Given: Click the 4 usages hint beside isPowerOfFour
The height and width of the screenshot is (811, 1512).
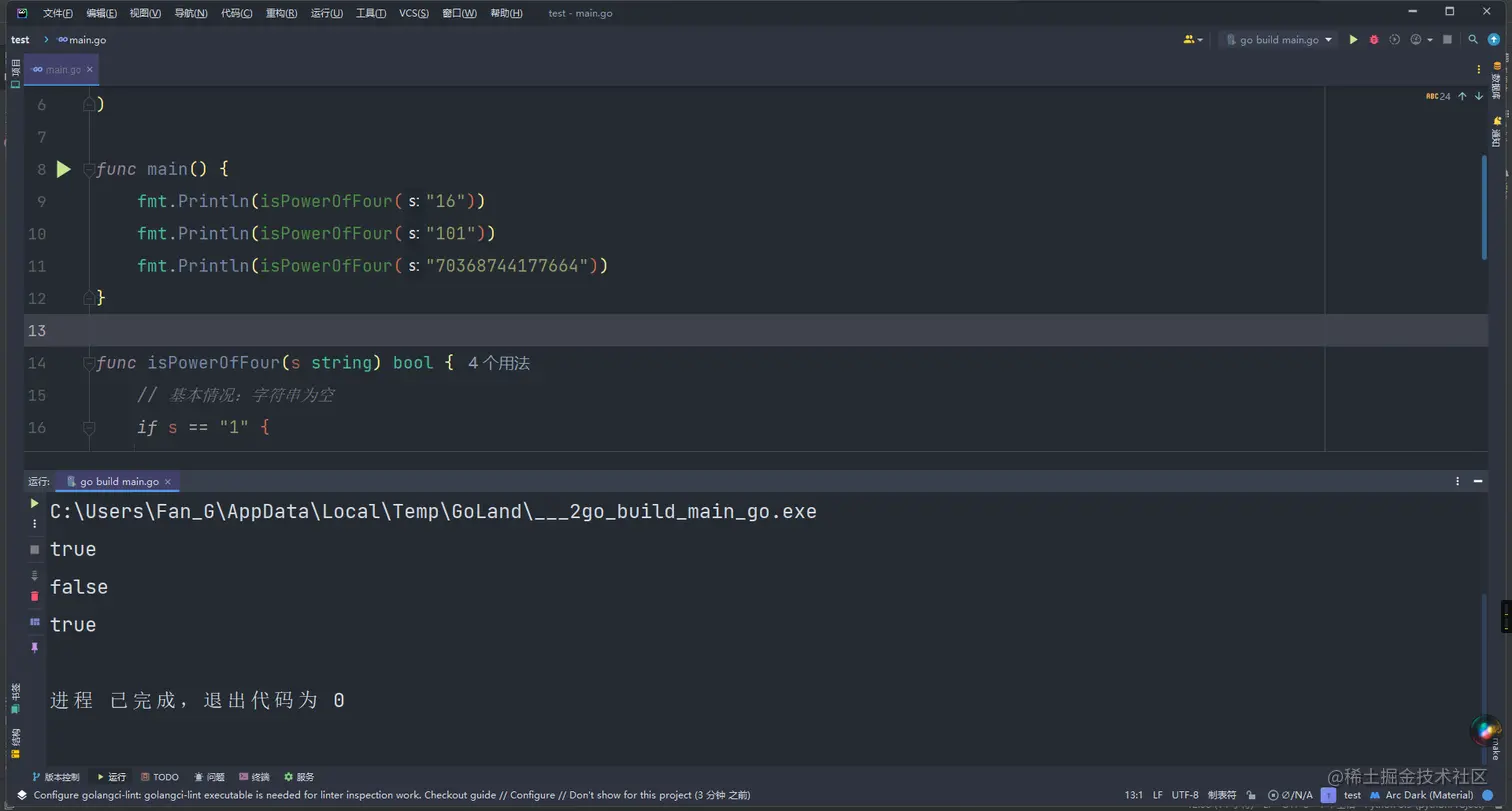Looking at the screenshot, I should [499, 363].
